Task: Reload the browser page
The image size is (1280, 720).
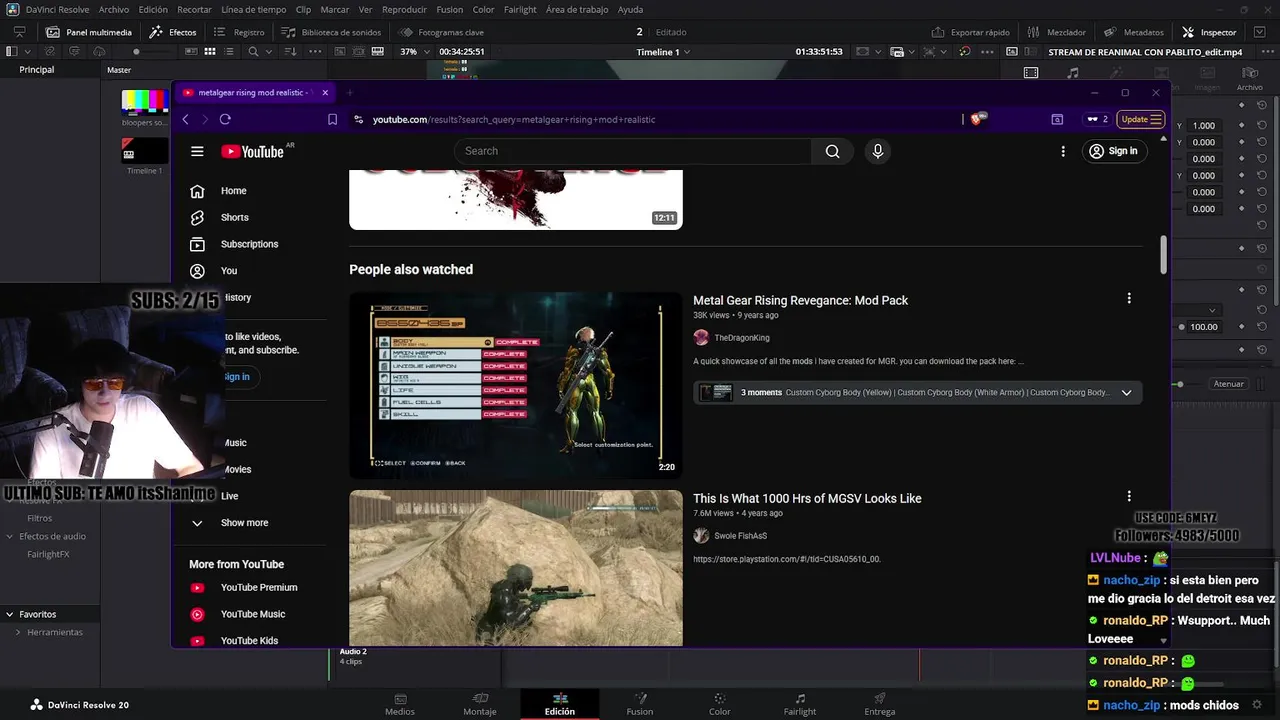Action: point(225,119)
